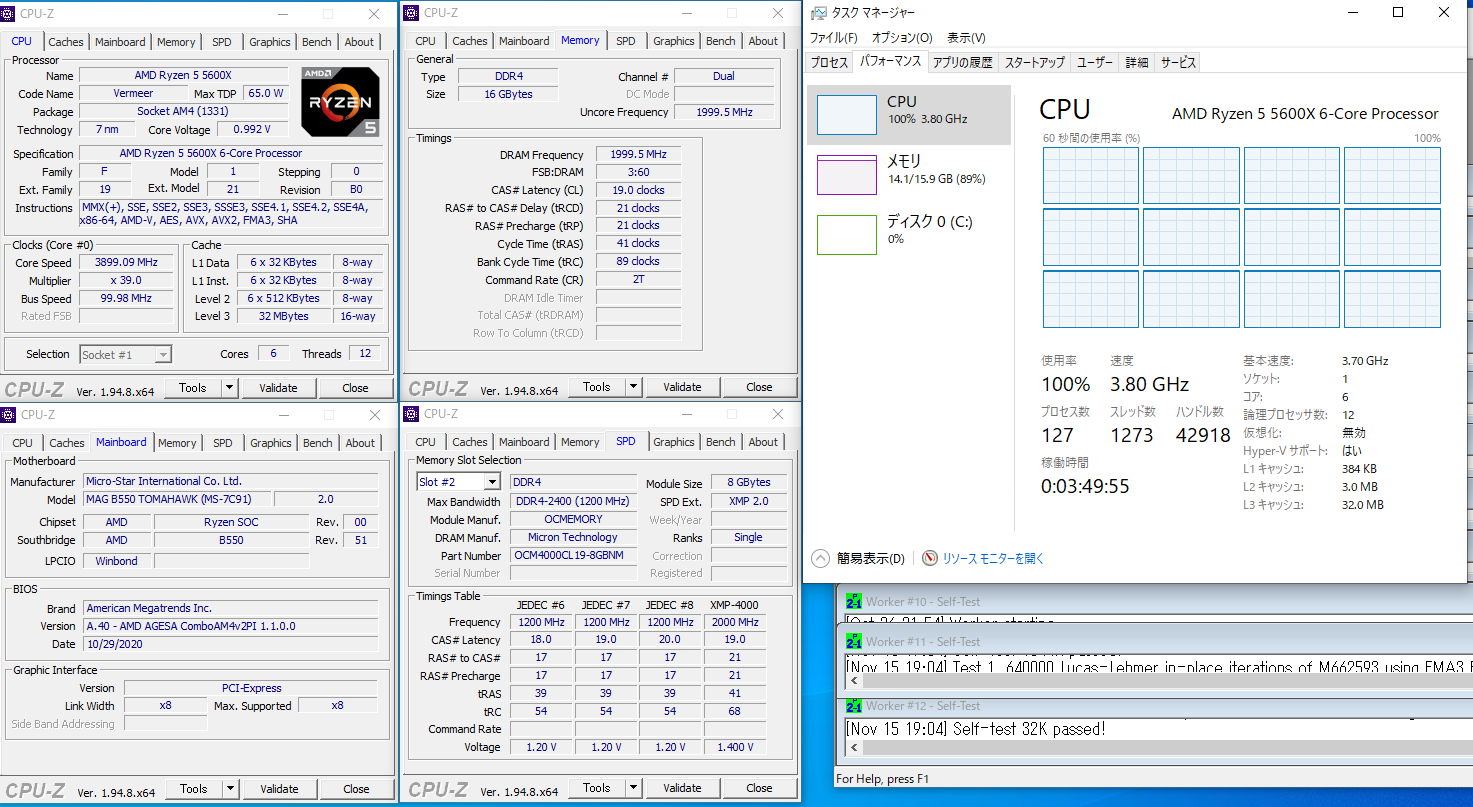
Task: Click the title bar icon of the CPU-Z Memory window
Action: pos(411,13)
